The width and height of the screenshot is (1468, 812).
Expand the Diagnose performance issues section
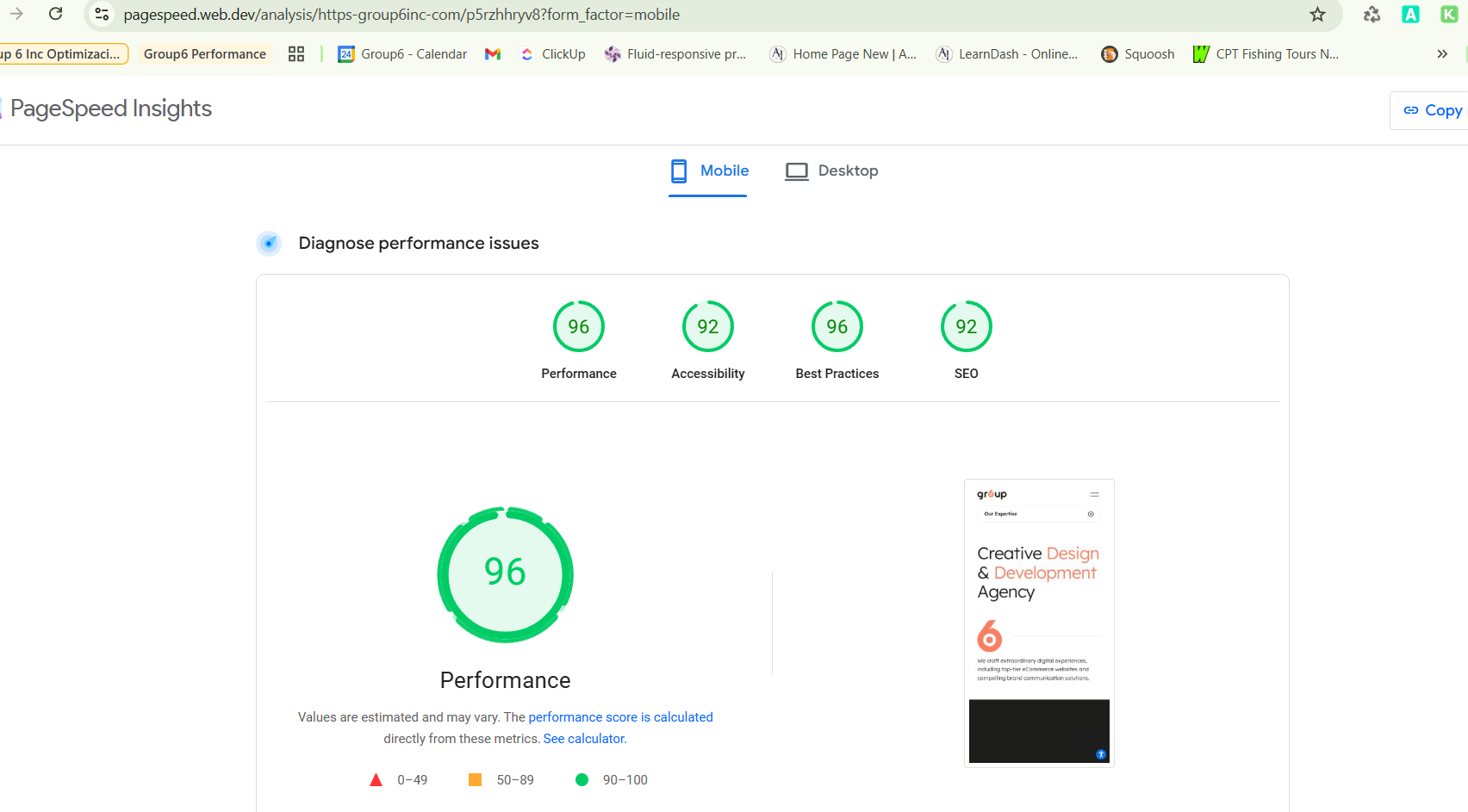pyautogui.click(x=418, y=243)
